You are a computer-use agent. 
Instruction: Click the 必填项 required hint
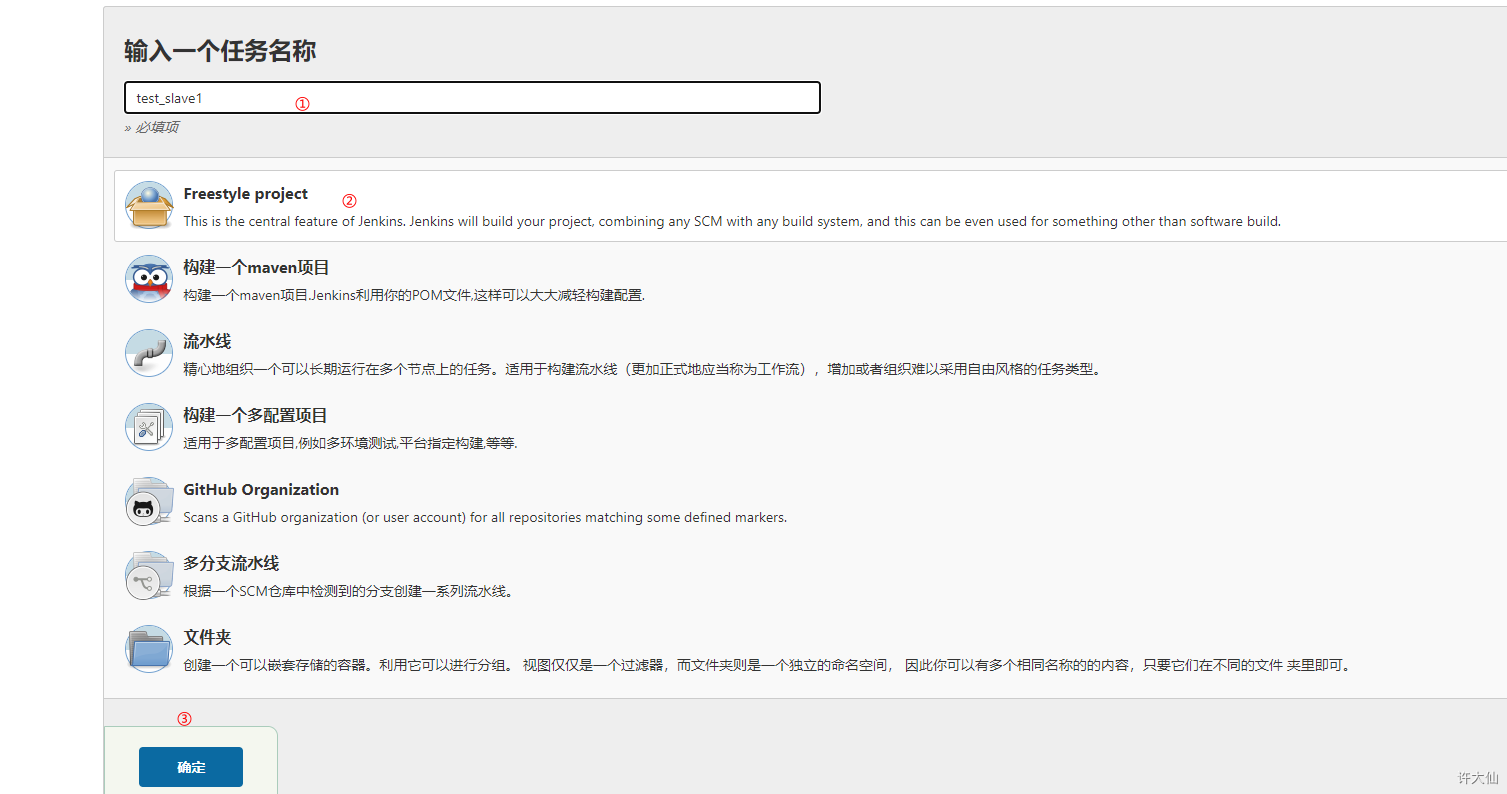[x=151, y=128]
